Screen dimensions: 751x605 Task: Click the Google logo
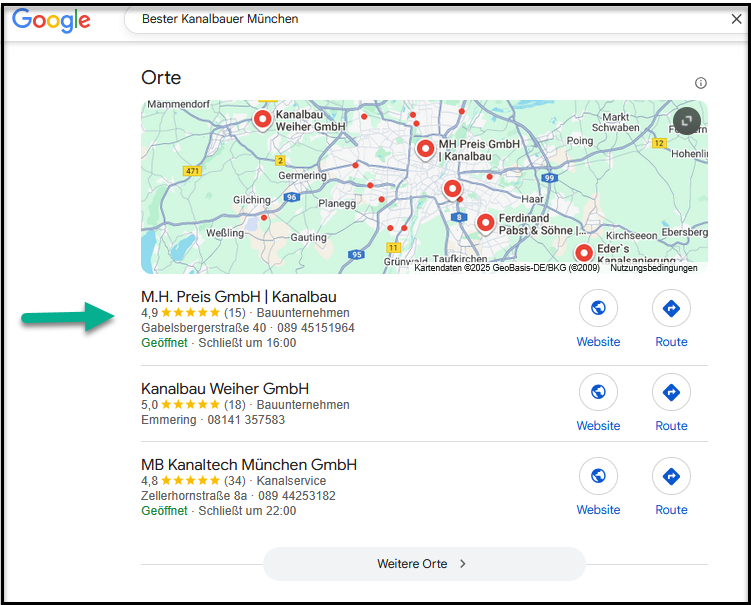click(51, 20)
